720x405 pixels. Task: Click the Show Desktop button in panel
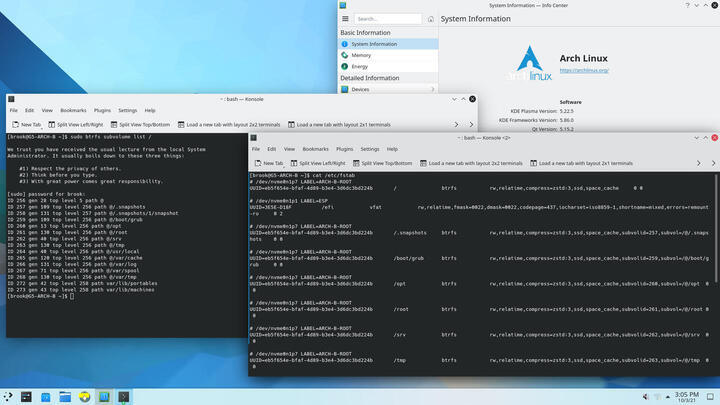[710, 397]
